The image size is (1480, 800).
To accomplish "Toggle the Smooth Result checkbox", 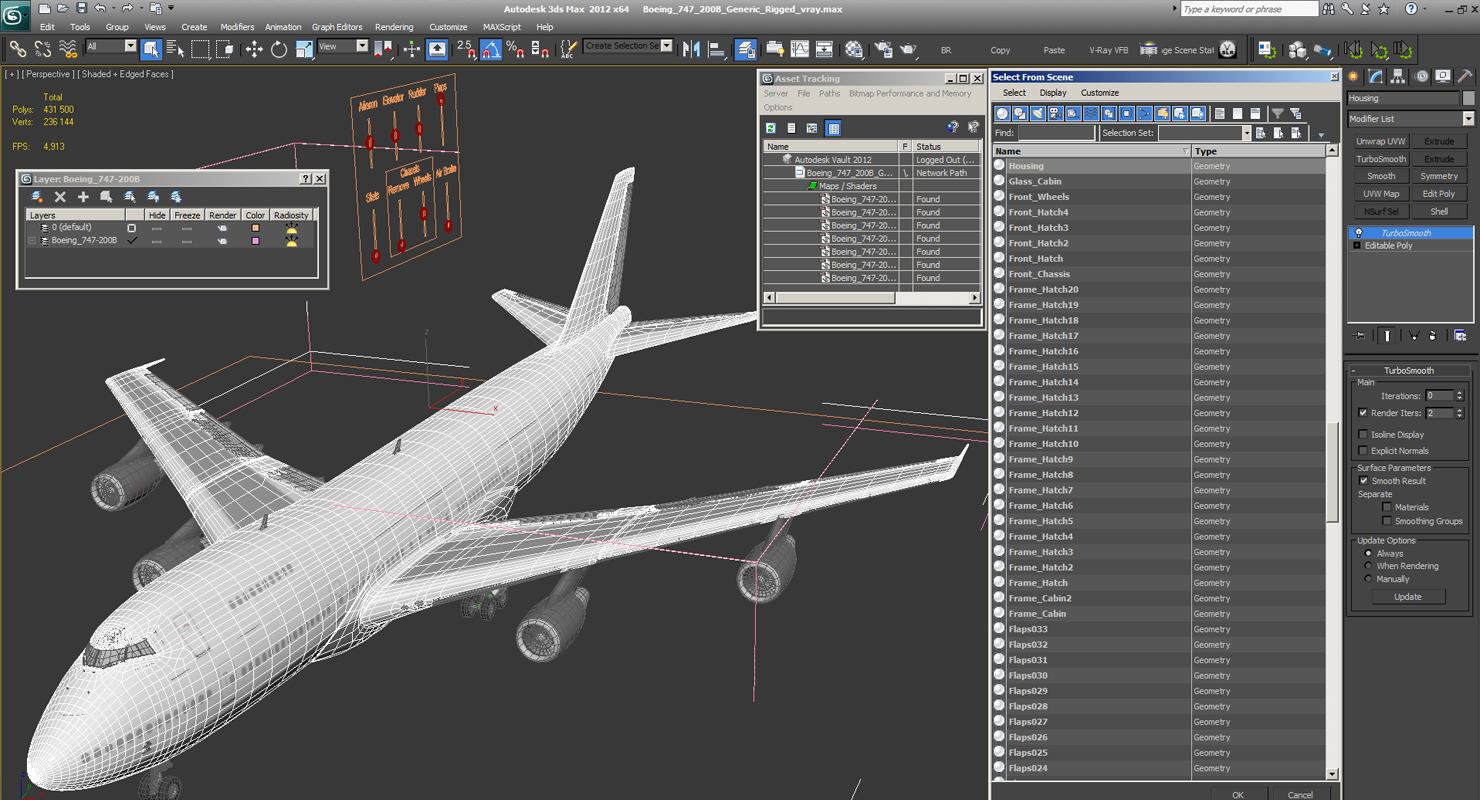I will [1363, 481].
